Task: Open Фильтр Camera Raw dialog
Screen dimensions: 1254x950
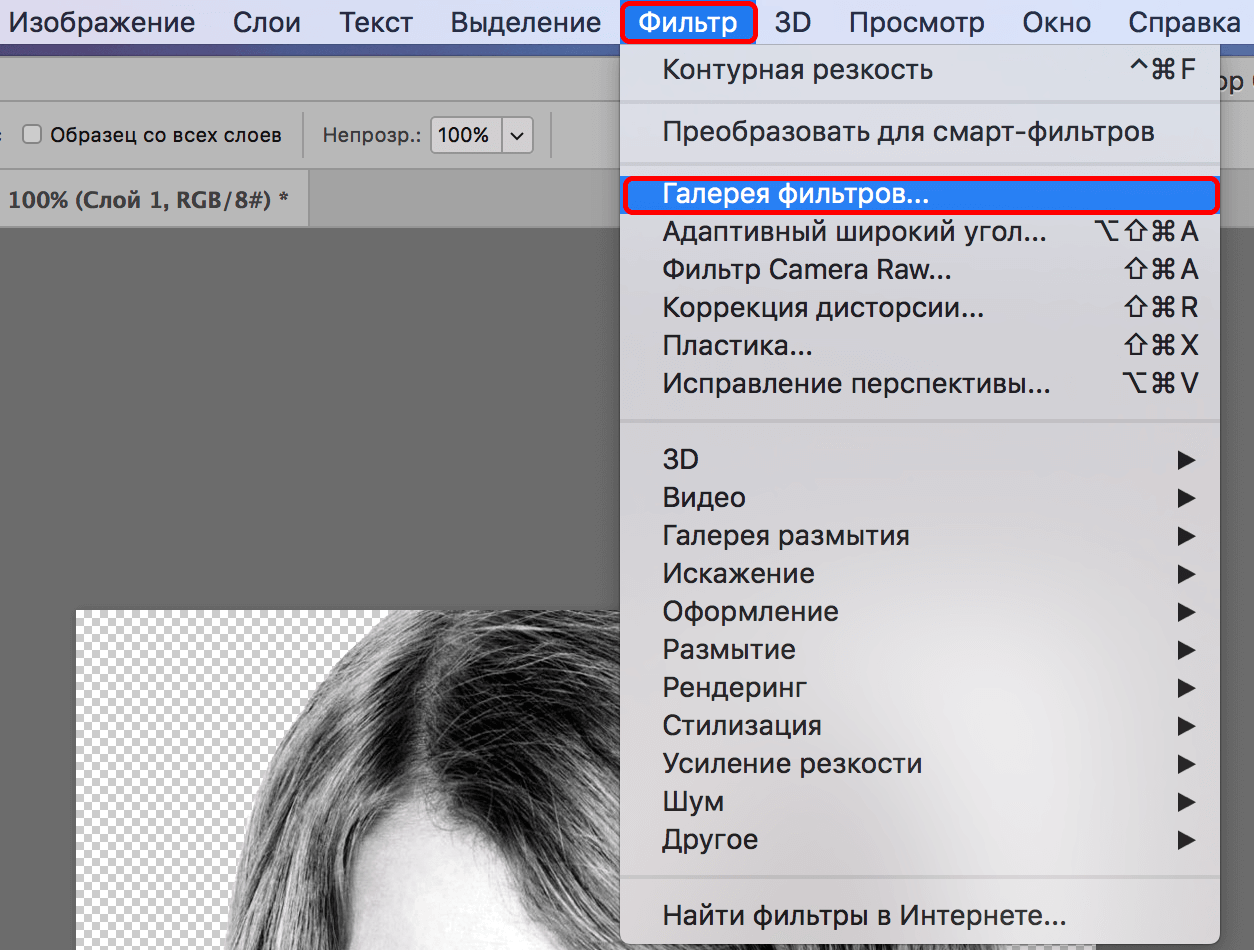Action: 806,270
